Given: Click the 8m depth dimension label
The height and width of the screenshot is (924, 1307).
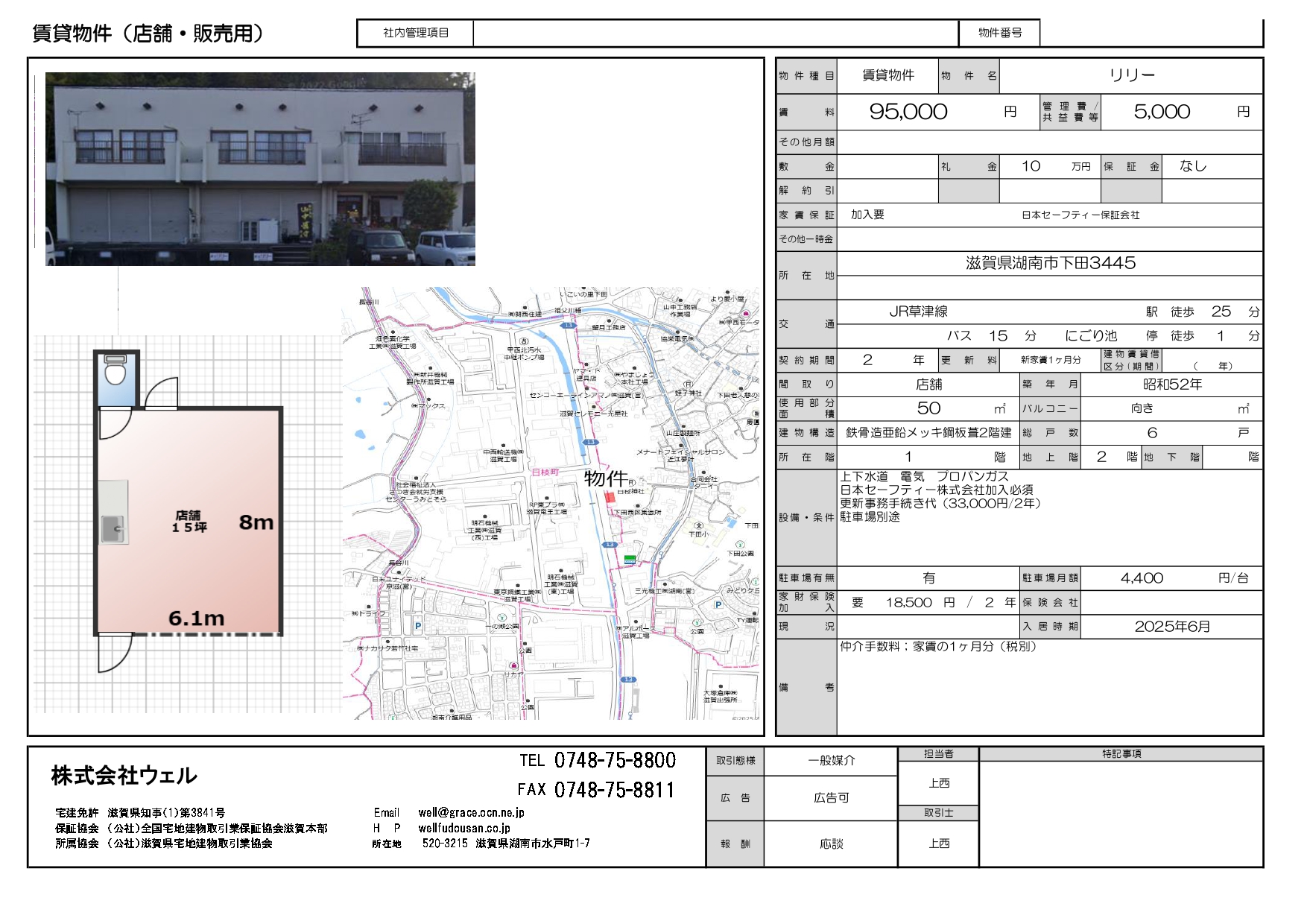Looking at the screenshot, I should coord(256,522).
